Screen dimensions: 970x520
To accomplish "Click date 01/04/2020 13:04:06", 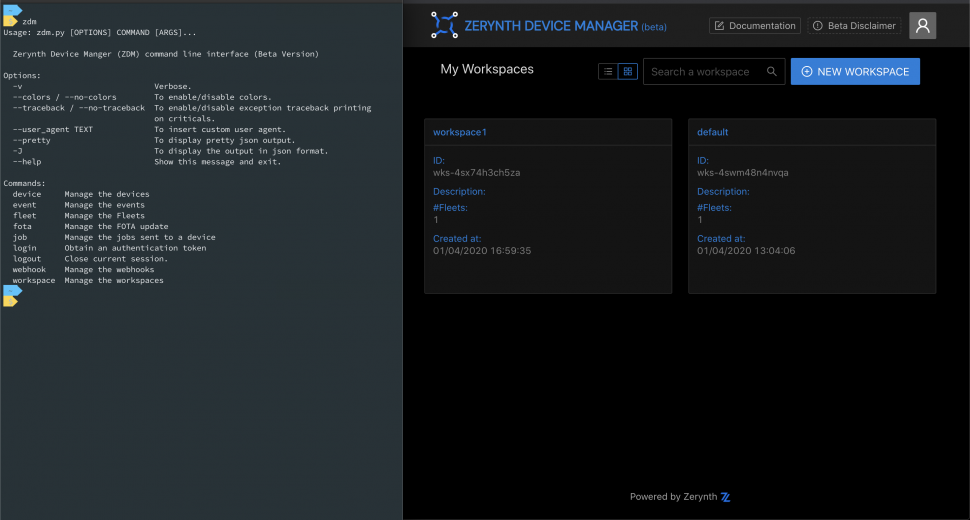I will click(746, 250).
